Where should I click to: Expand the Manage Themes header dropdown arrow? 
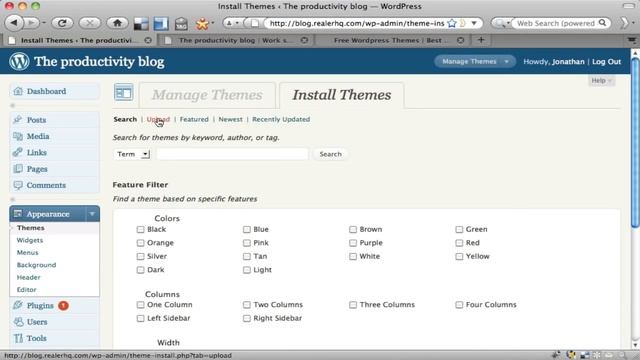507,62
